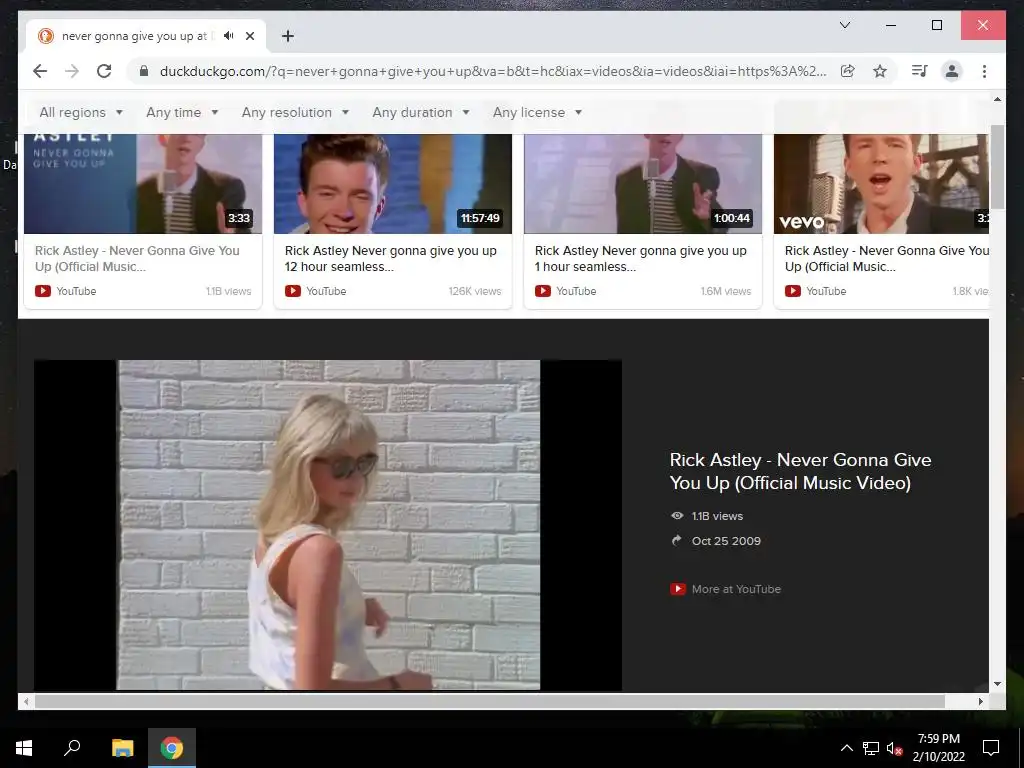1024x768 pixels.
Task: Open the clock showing 7:59 PM
Action: tap(939, 748)
